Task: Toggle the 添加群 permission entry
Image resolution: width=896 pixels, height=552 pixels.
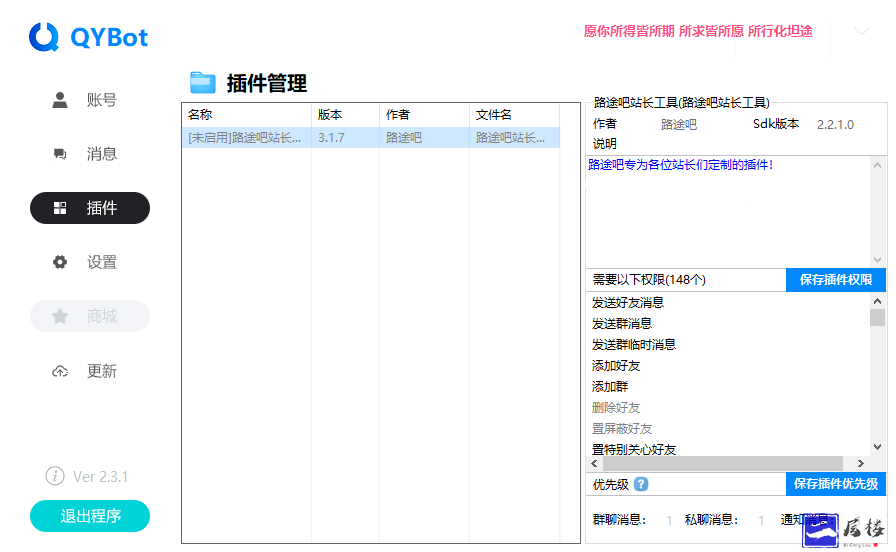Action: tap(610, 386)
